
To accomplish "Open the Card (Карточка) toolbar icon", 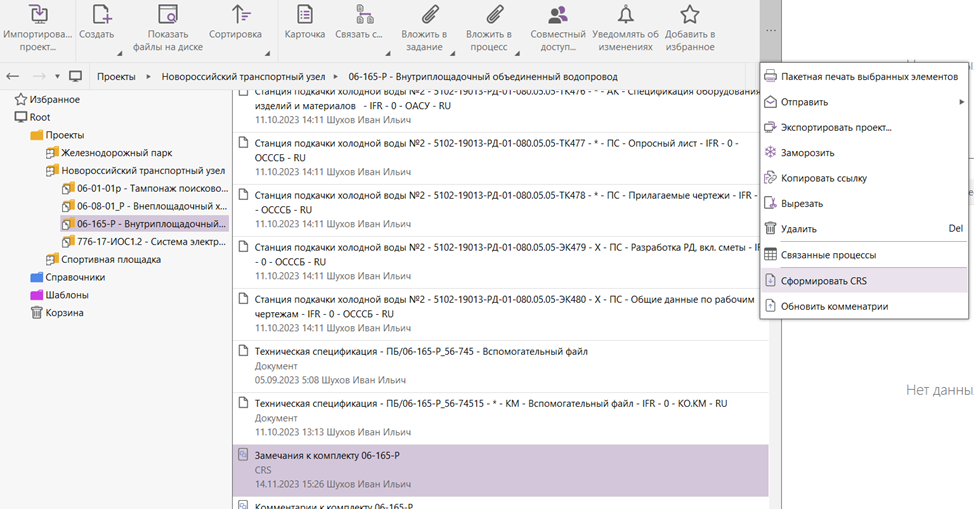I will [x=304, y=15].
